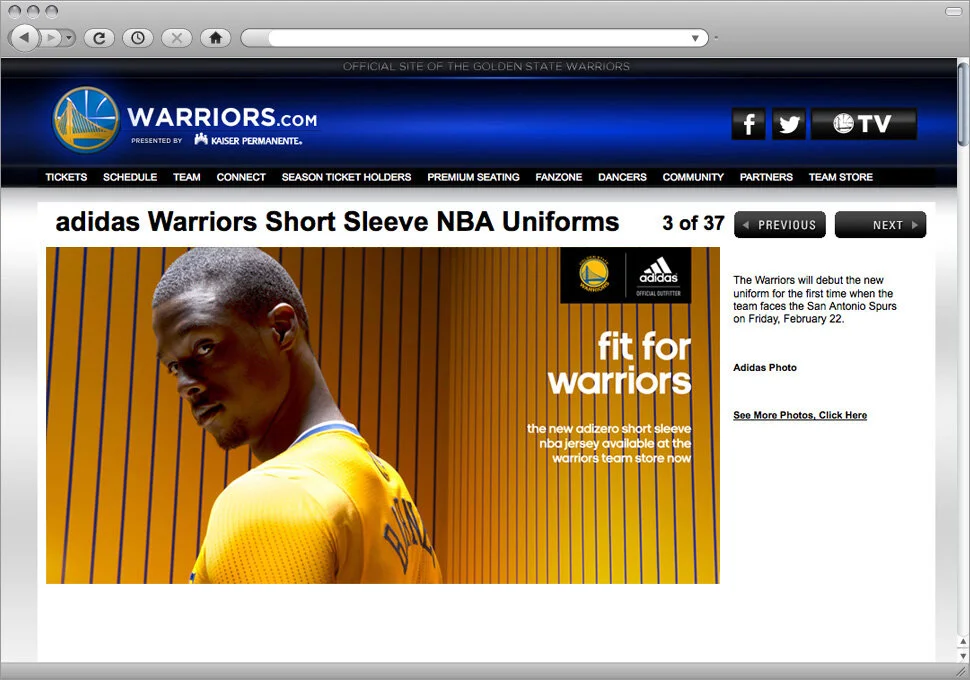Open the Schedule menu
Viewport: 970px width, 680px height.
130,177
